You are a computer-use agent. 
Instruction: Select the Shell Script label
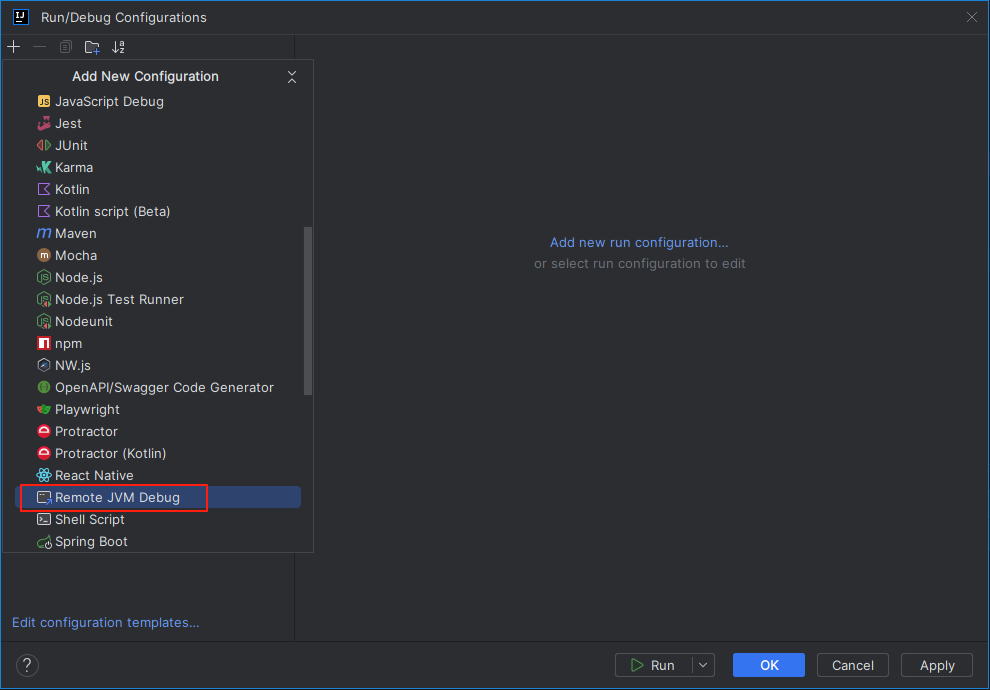coord(90,520)
